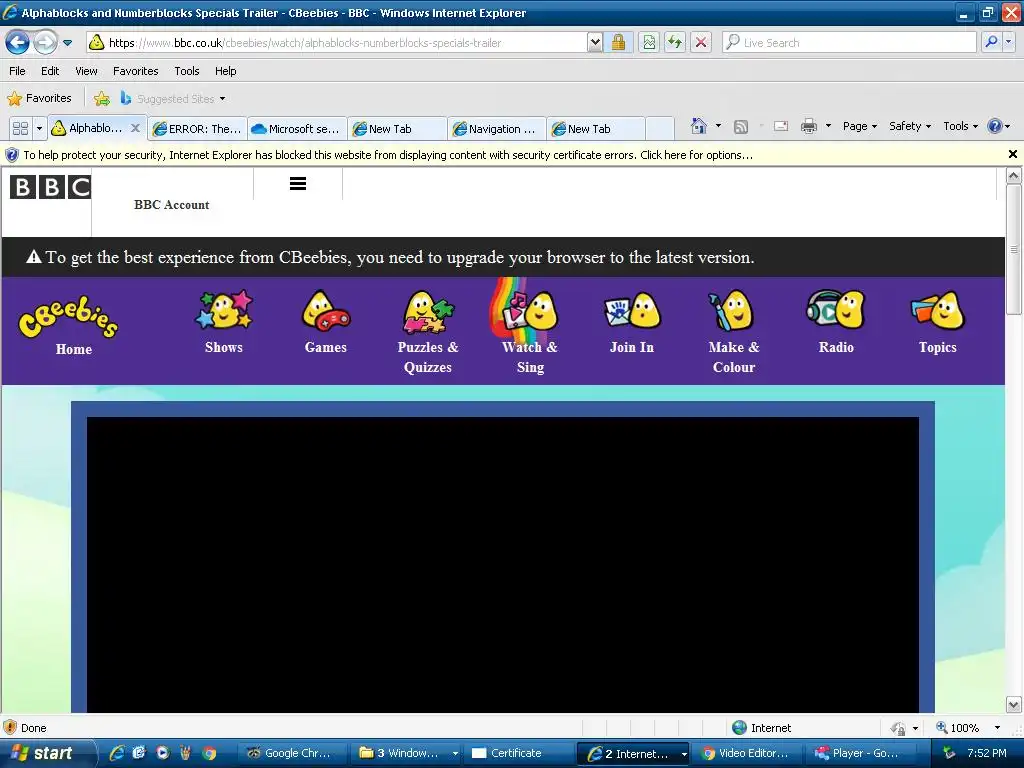This screenshot has width=1024, height=768.
Task: Close the Alphablocks tab
Action: [x=135, y=128]
